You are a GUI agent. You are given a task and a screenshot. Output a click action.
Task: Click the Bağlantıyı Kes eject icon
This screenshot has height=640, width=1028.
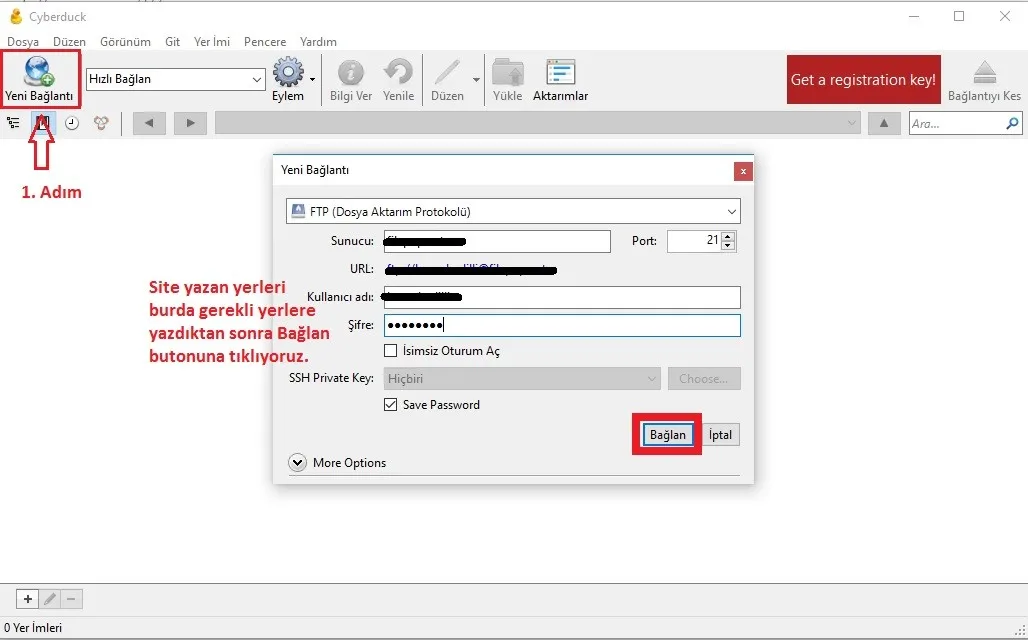pyautogui.click(x=984, y=72)
